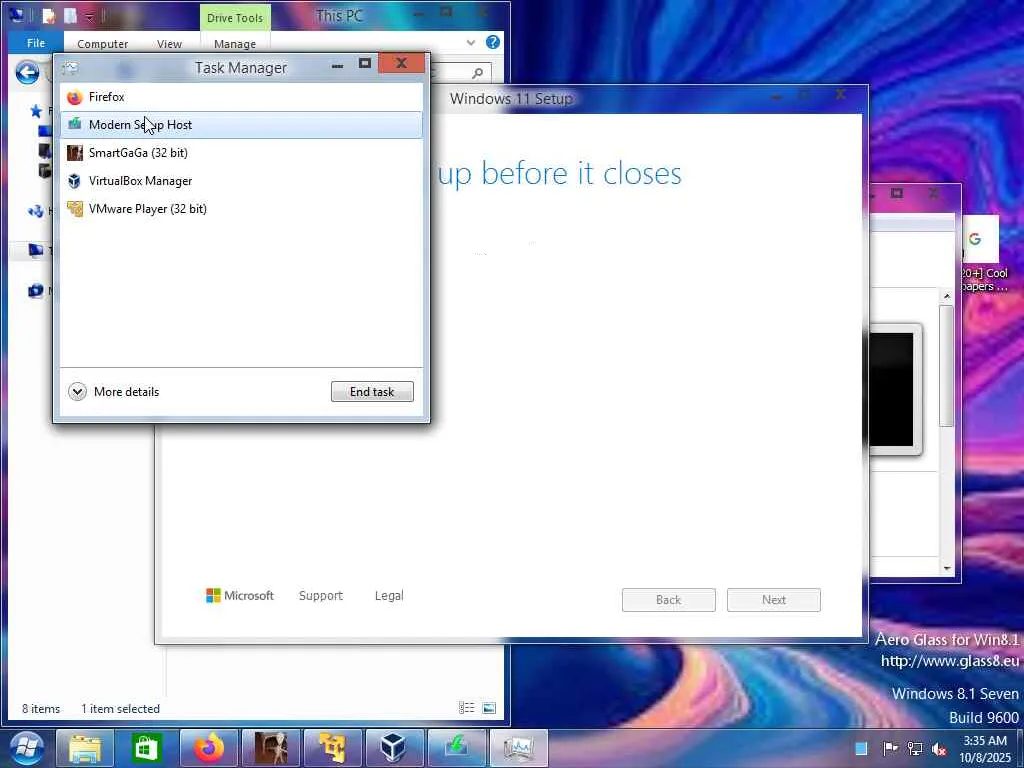This screenshot has height=768, width=1024.
Task: Select Network icon in navigation pane
Action: coord(36,291)
